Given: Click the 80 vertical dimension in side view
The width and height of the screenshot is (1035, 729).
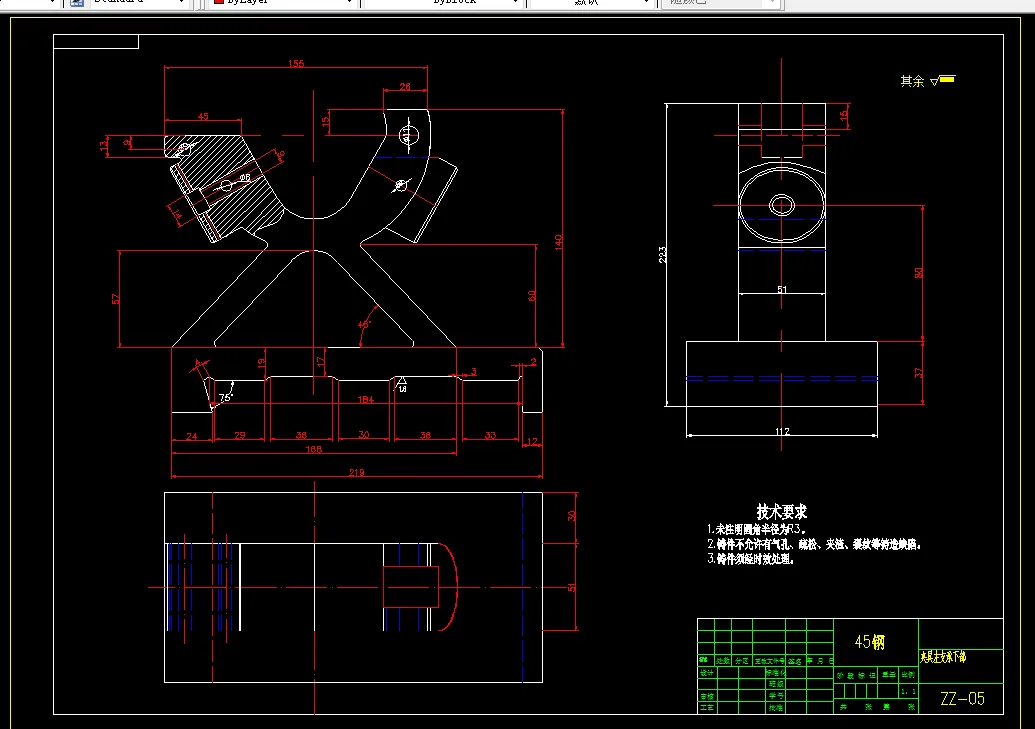Looking at the screenshot, I should coord(918,273).
